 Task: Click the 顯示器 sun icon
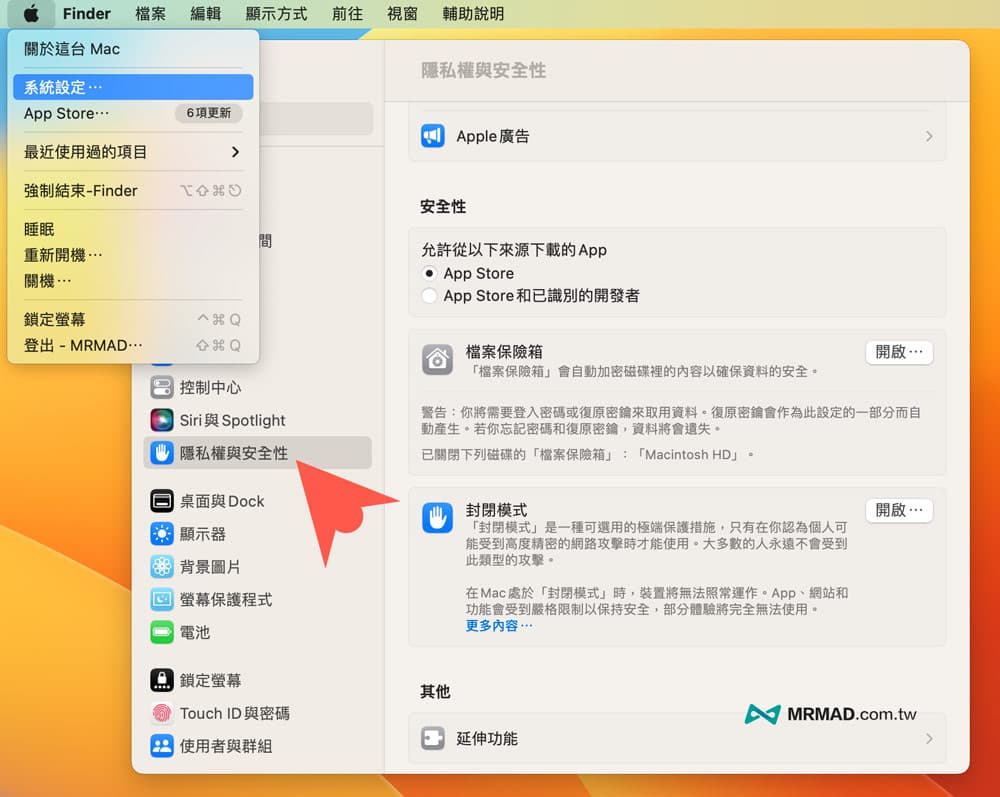click(161, 534)
